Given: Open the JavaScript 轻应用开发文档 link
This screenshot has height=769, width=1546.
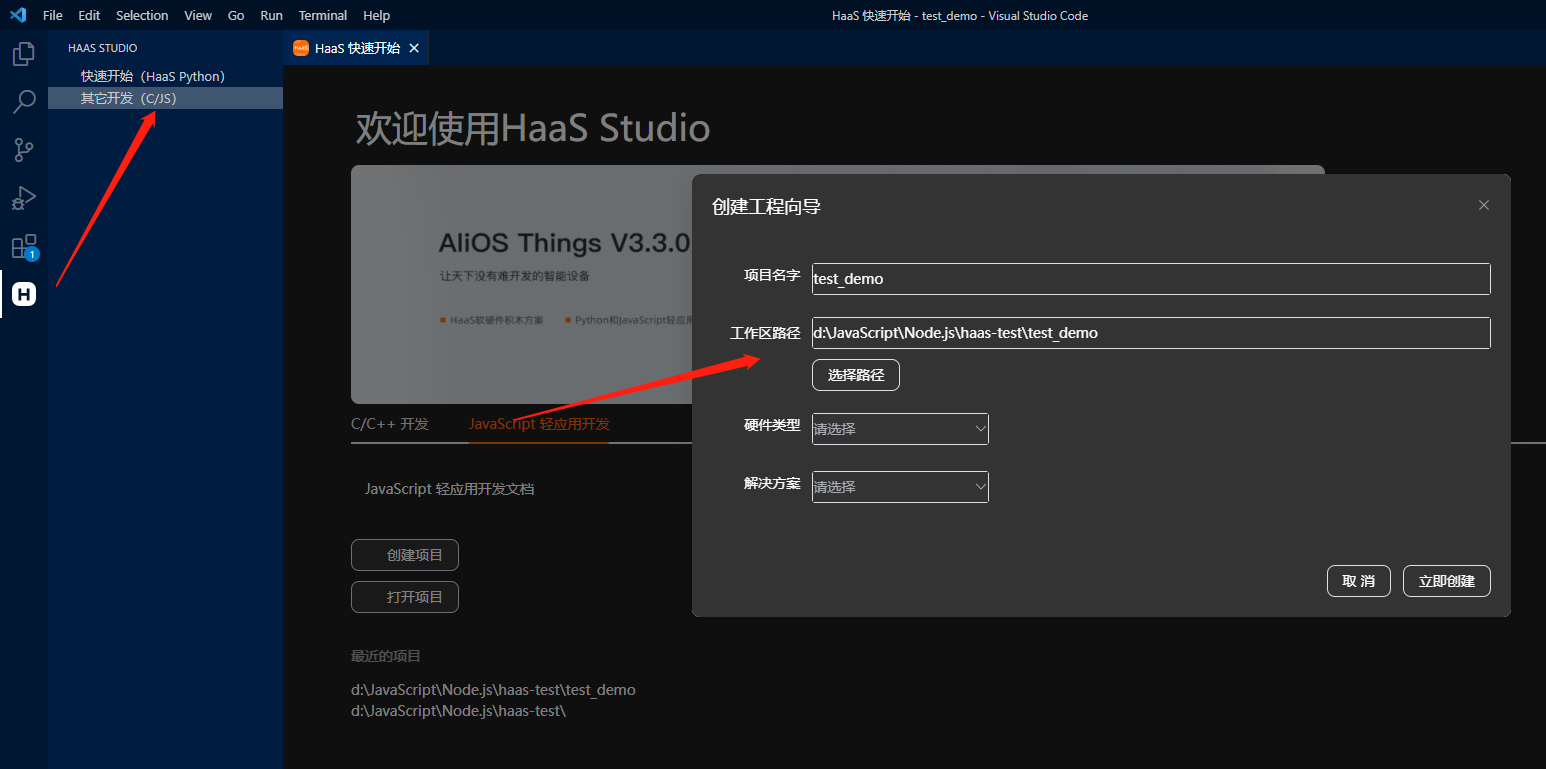Looking at the screenshot, I should 449,489.
